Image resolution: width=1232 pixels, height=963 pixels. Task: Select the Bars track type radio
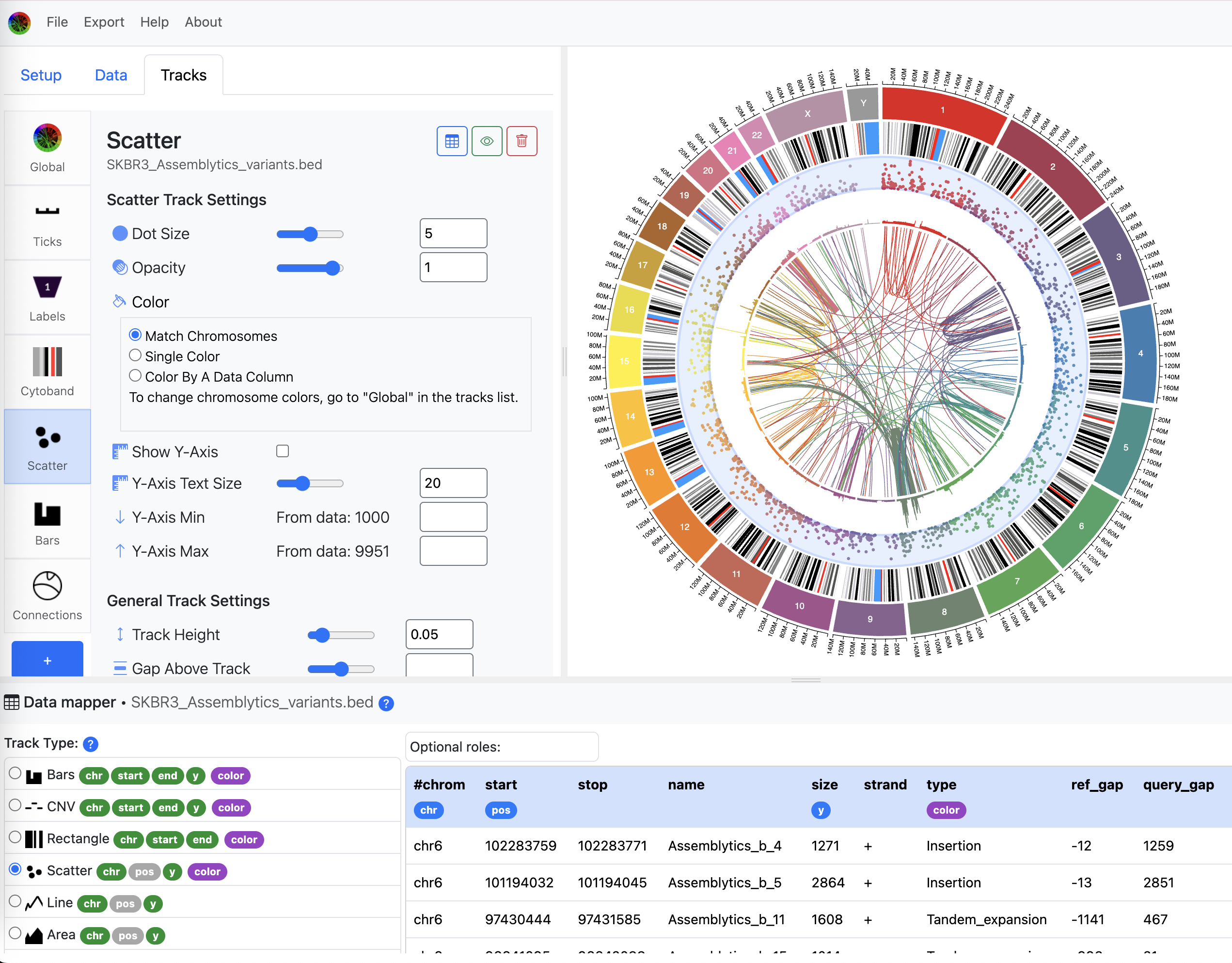pos(15,774)
